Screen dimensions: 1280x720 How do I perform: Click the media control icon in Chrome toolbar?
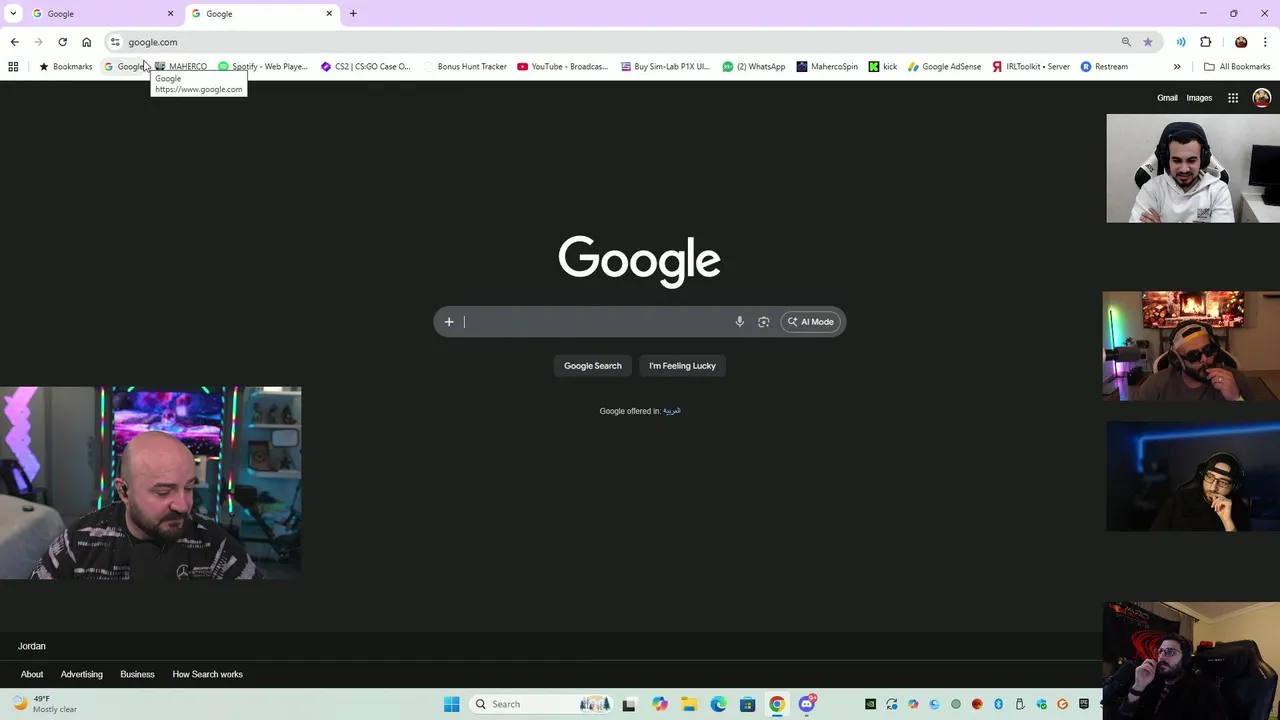coord(1181,42)
